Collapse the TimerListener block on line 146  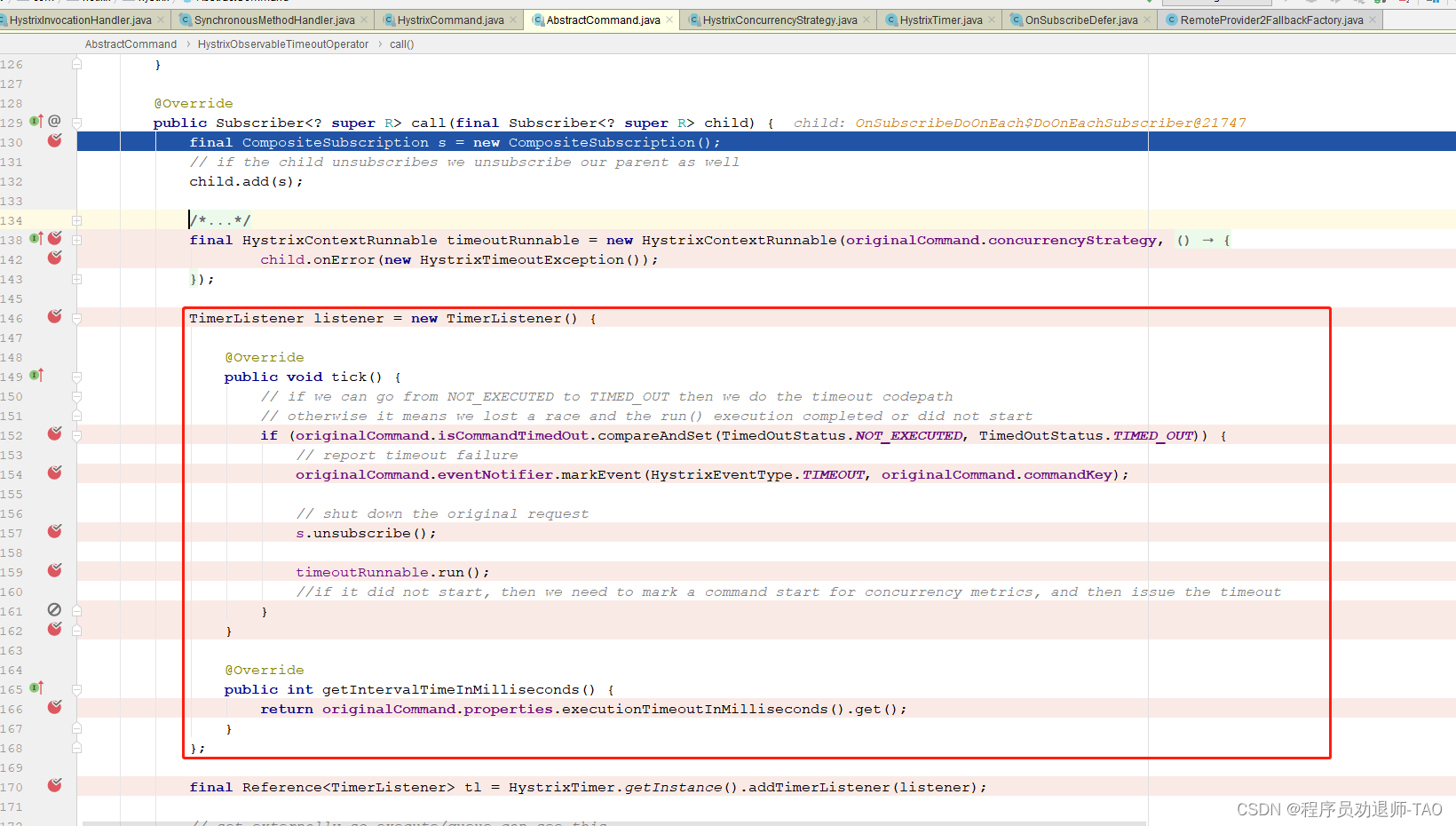pyautogui.click(x=77, y=318)
